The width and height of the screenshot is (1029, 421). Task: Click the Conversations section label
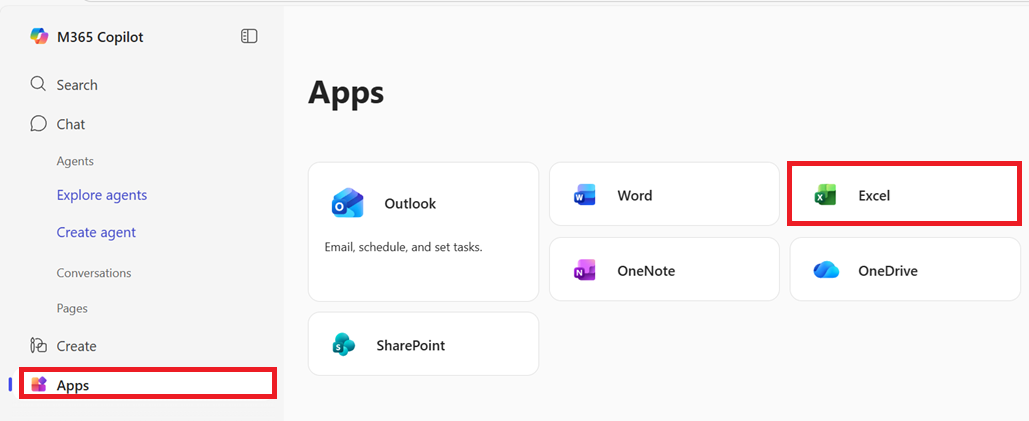pyautogui.click(x=94, y=273)
